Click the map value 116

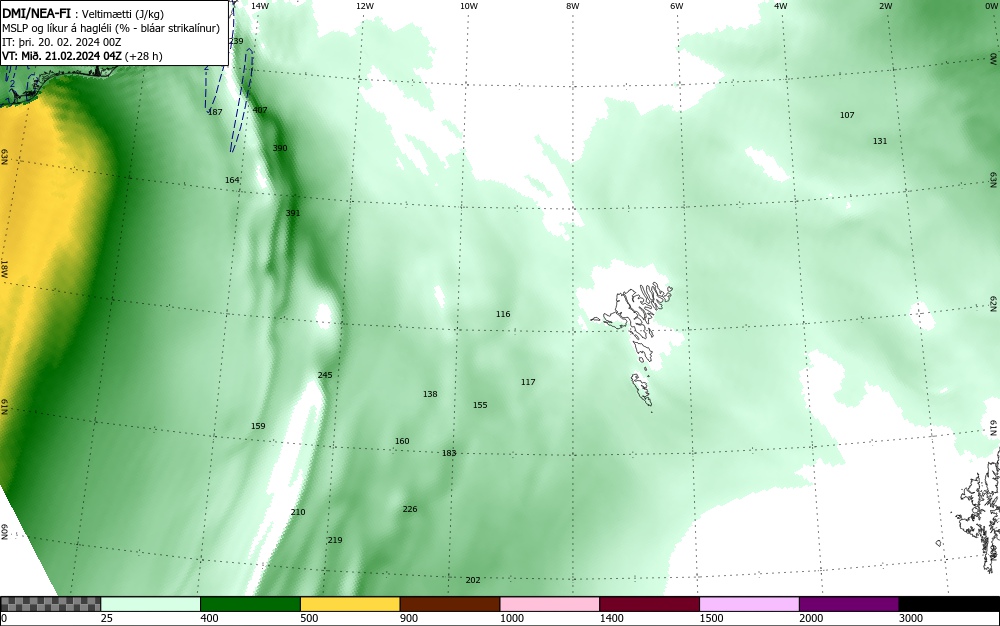pyautogui.click(x=503, y=314)
